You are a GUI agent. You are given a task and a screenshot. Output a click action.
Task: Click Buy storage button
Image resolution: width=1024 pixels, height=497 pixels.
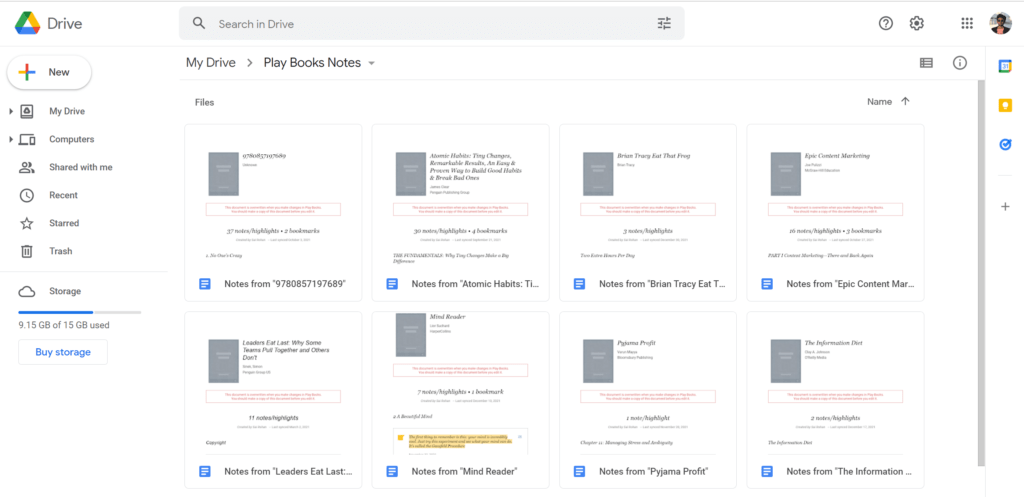click(63, 352)
